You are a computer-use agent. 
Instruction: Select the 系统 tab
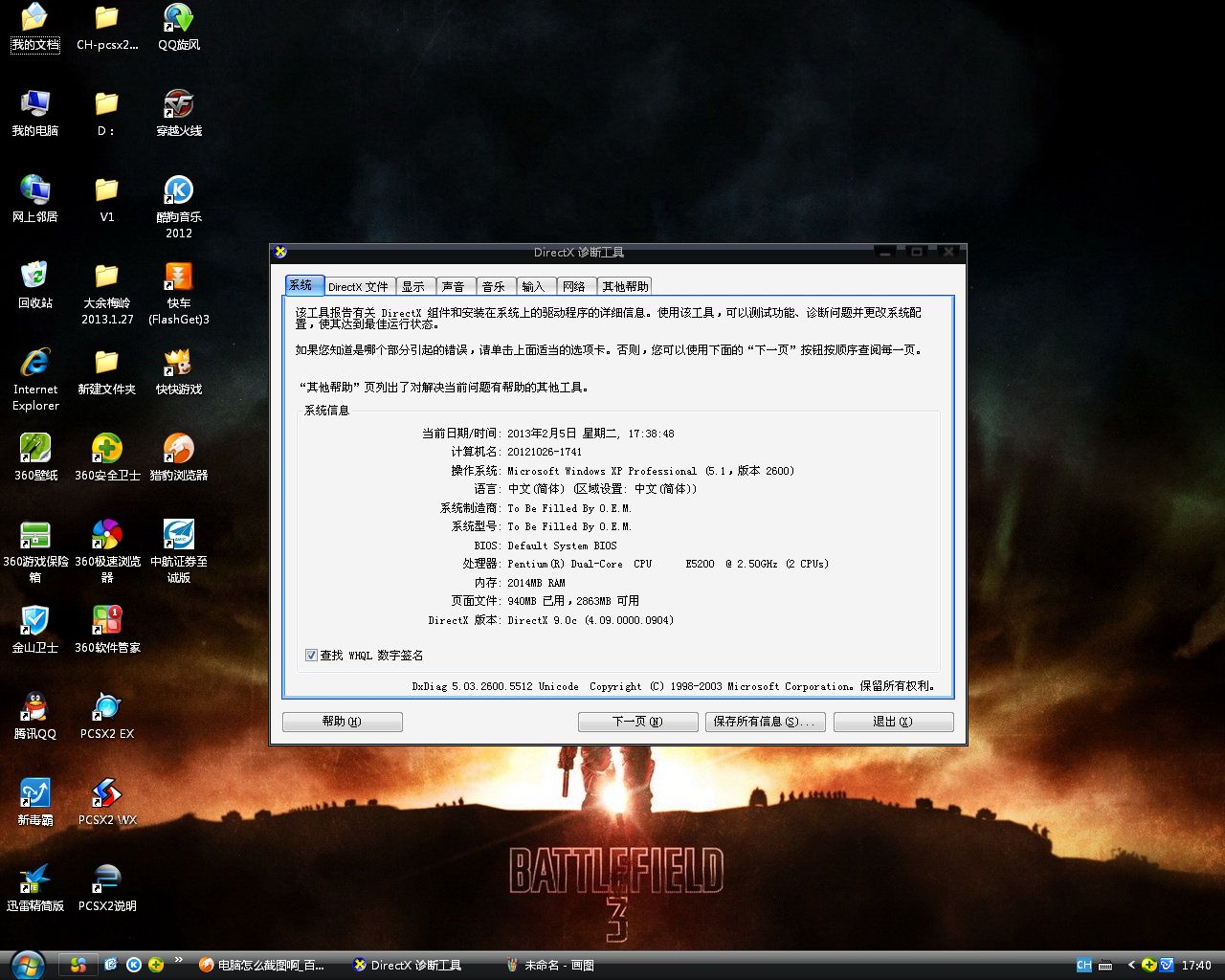[304, 285]
